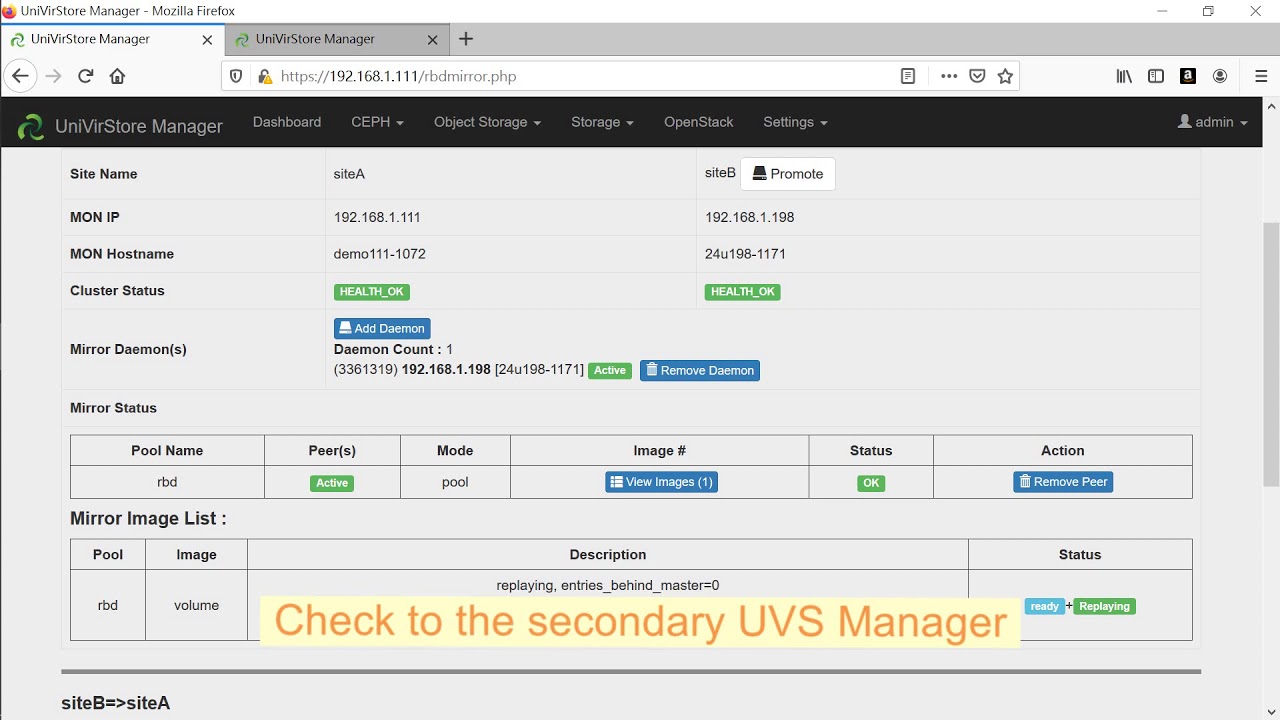Open page actions three-dot menu
The height and width of the screenshot is (720, 1280).
coord(949,76)
